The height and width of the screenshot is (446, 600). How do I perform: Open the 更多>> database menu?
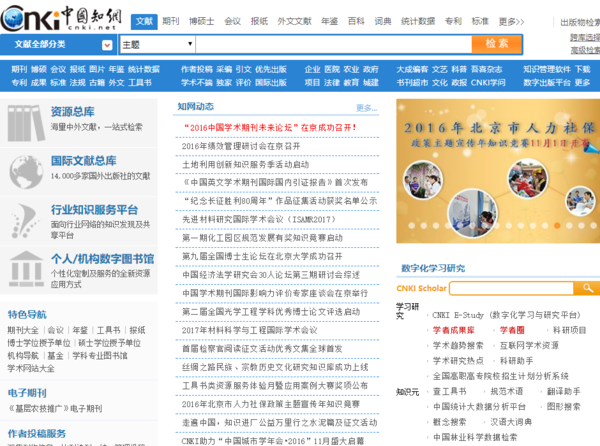(511, 21)
